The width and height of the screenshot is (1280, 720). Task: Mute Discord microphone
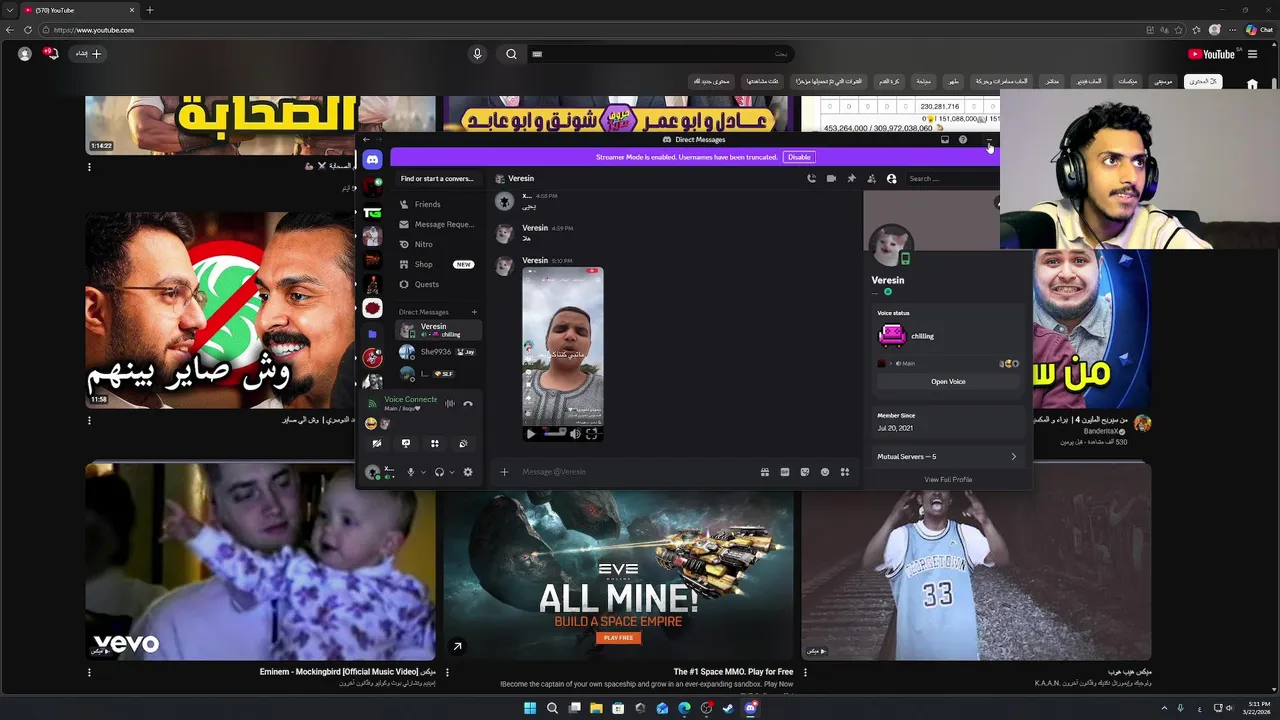[410, 472]
